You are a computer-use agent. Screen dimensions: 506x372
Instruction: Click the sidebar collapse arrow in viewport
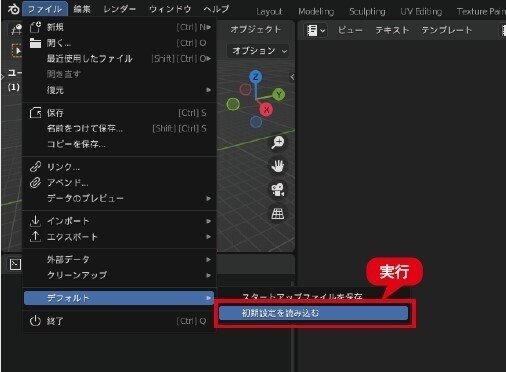pos(292,77)
